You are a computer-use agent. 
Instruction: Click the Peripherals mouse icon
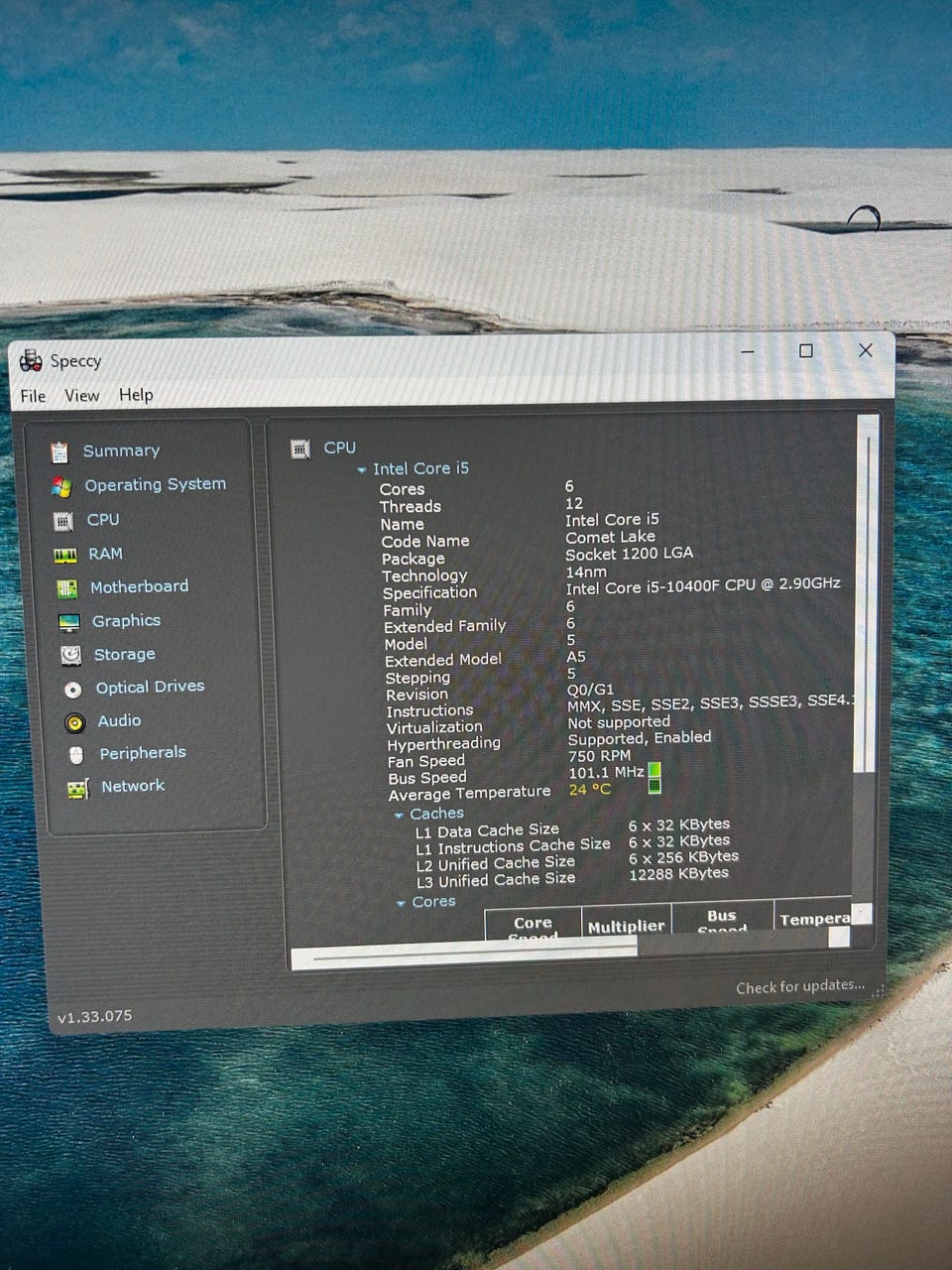pyautogui.click(x=76, y=755)
